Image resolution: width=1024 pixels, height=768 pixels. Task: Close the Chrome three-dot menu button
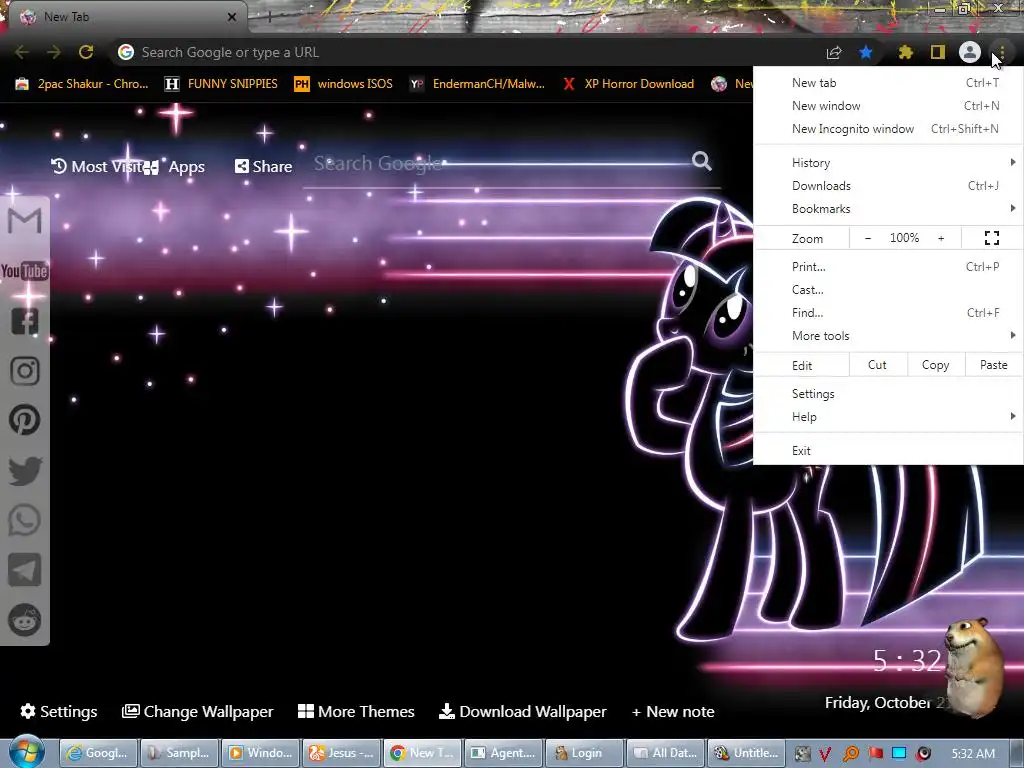tap(1002, 52)
